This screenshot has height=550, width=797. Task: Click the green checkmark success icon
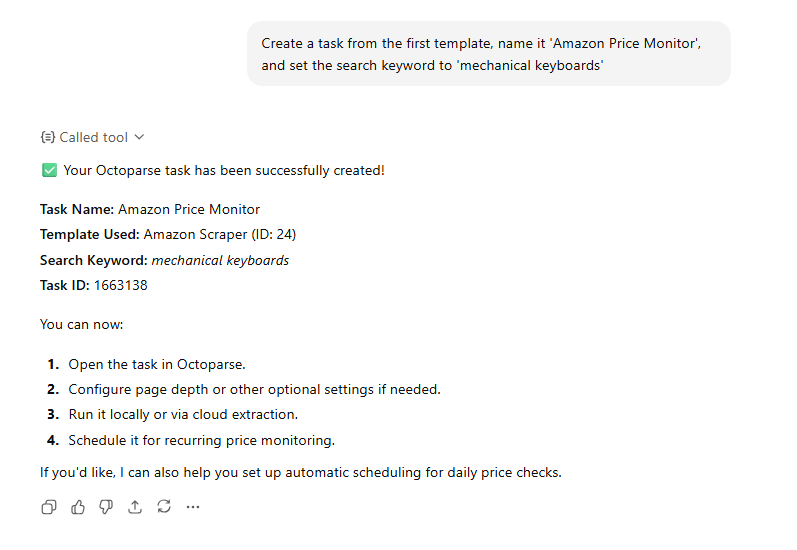[49, 170]
